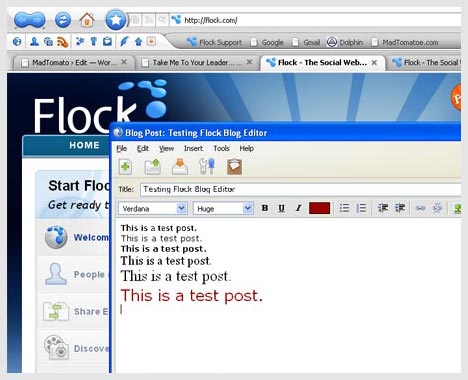Switch to Take Me To Your Leader tab
This screenshot has width=468, height=380.
[197, 62]
